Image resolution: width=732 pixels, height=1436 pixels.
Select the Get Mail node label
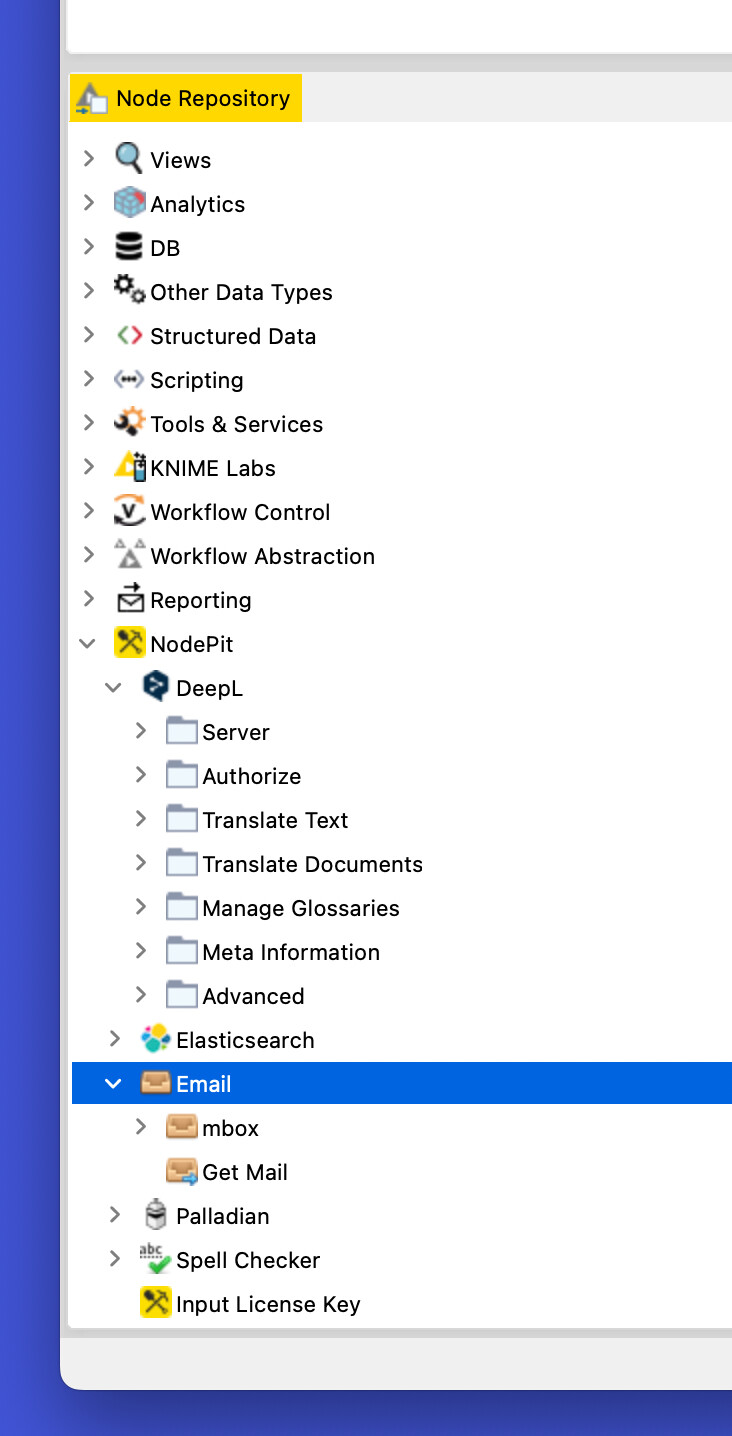tap(245, 1172)
